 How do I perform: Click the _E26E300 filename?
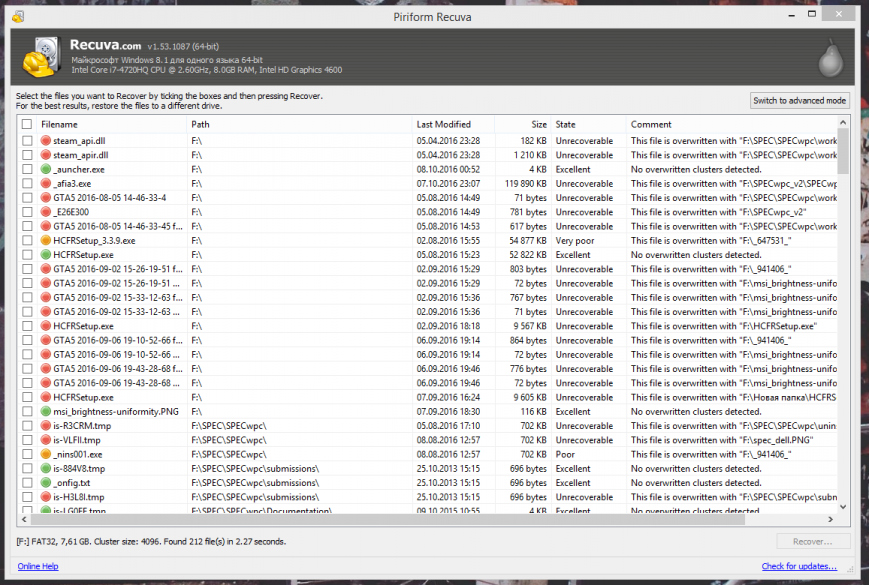tap(71, 212)
